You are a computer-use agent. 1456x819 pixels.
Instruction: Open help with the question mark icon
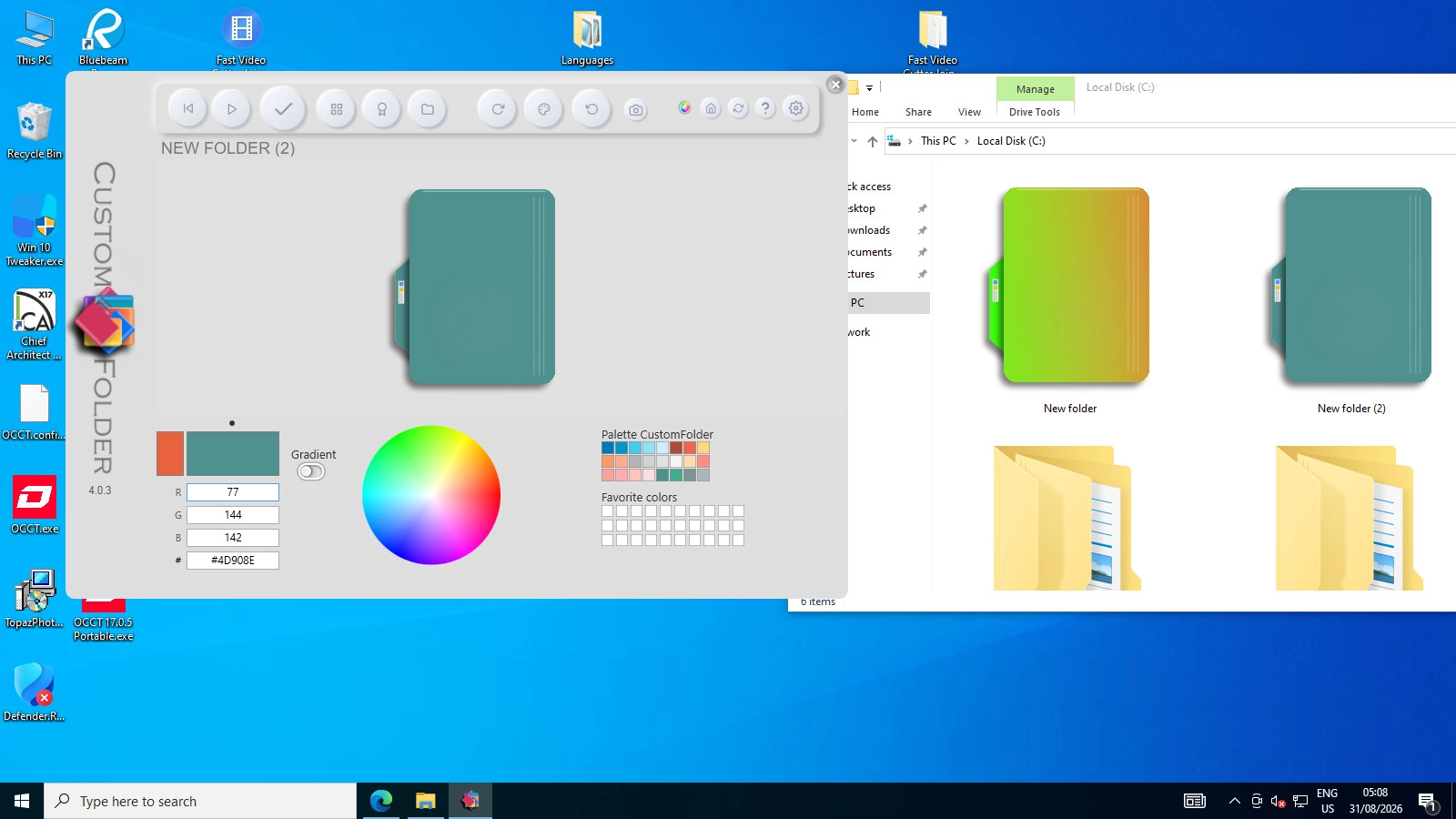765,108
